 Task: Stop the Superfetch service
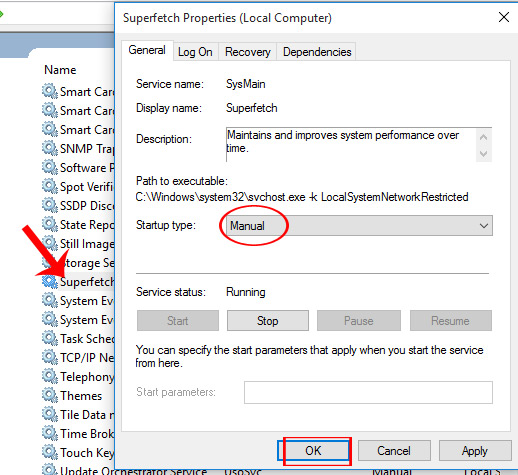[x=268, y=321]
